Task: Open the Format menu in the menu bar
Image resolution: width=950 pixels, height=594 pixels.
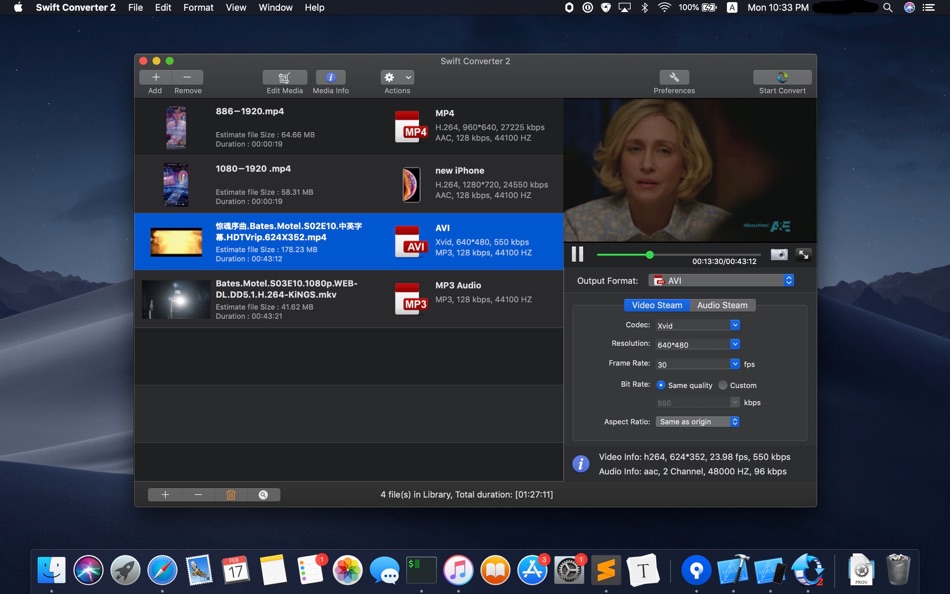Action: [x=198, y=7]
